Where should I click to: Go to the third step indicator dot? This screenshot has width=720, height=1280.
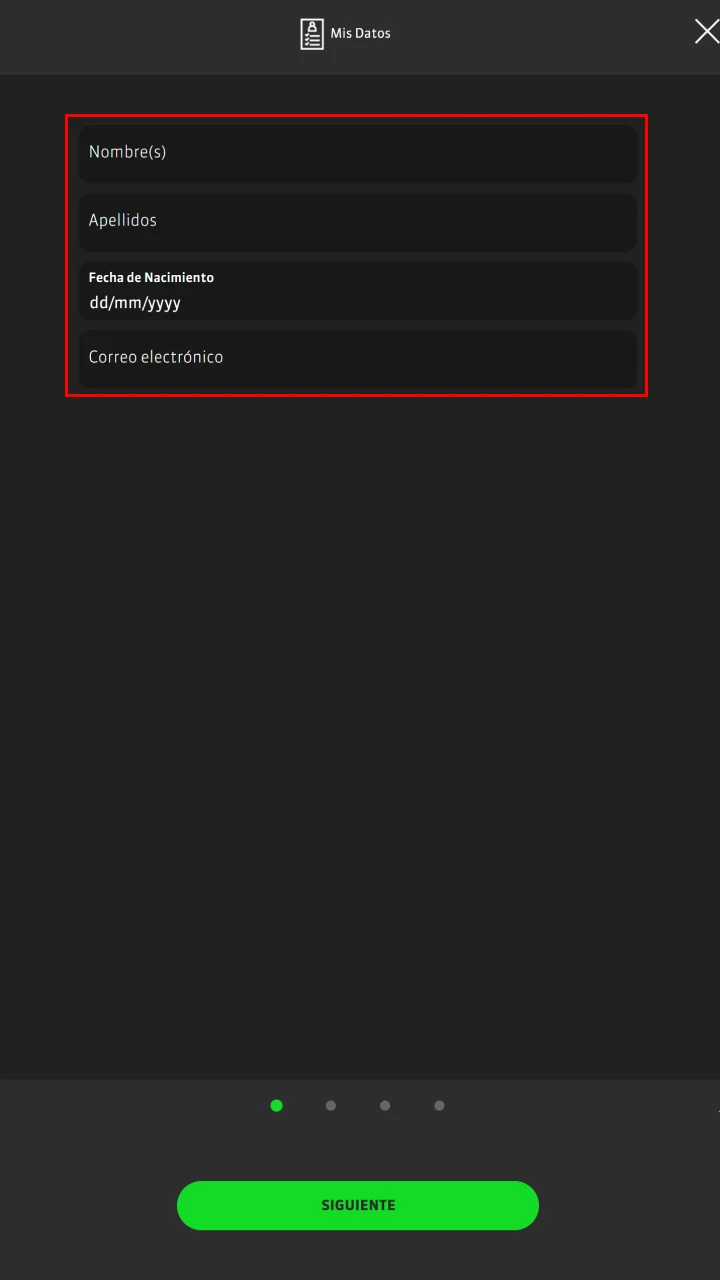tap(385, 1105)
